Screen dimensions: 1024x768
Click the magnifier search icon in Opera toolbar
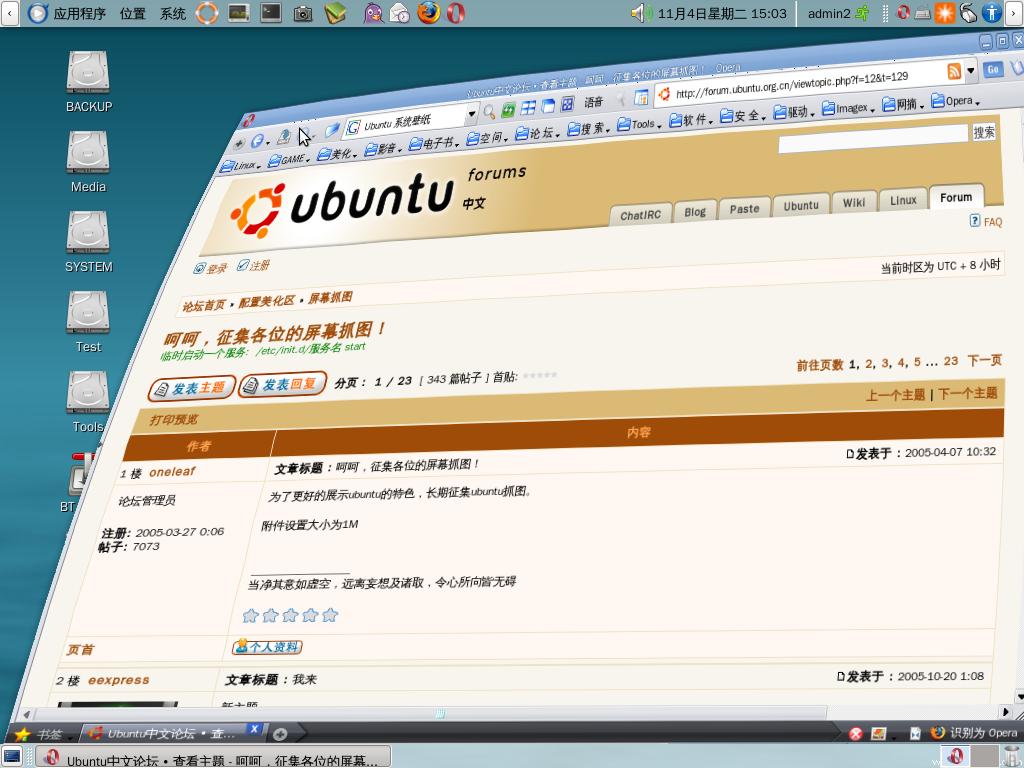point(488,112)
